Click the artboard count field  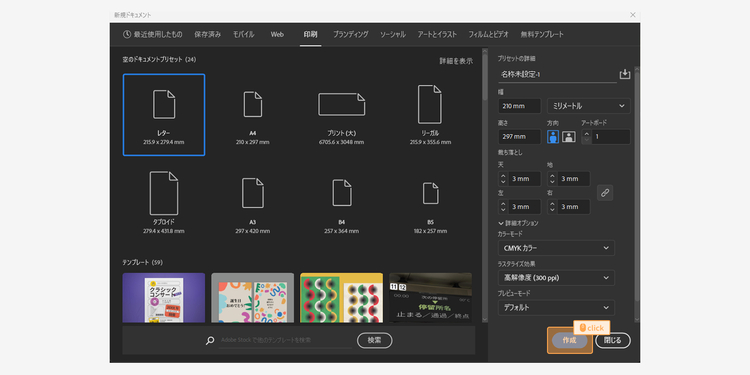611,137
